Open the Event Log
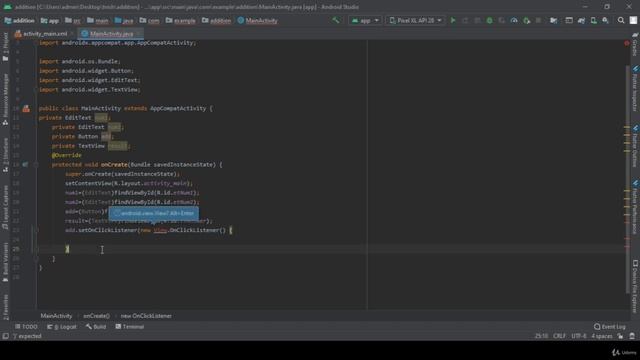This screenshot has height=360, width=640. 610,327
